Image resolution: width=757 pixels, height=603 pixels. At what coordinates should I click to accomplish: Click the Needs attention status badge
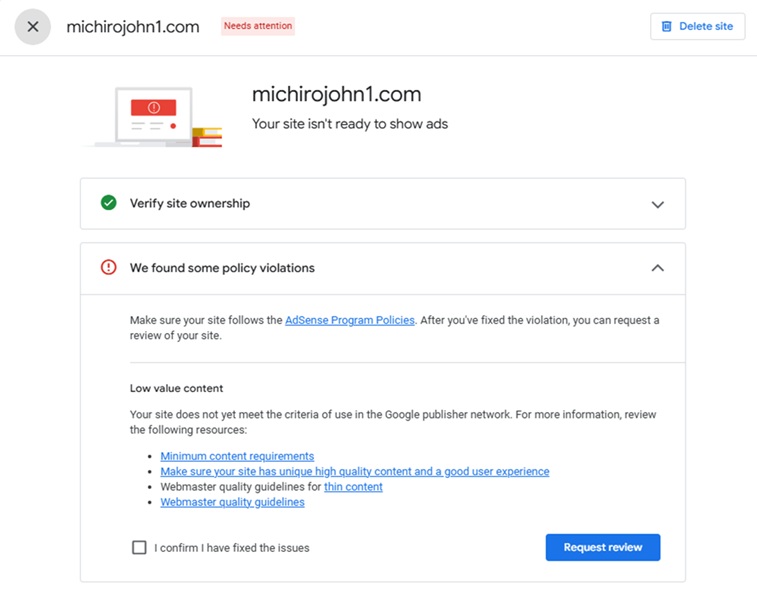point(258,26)
